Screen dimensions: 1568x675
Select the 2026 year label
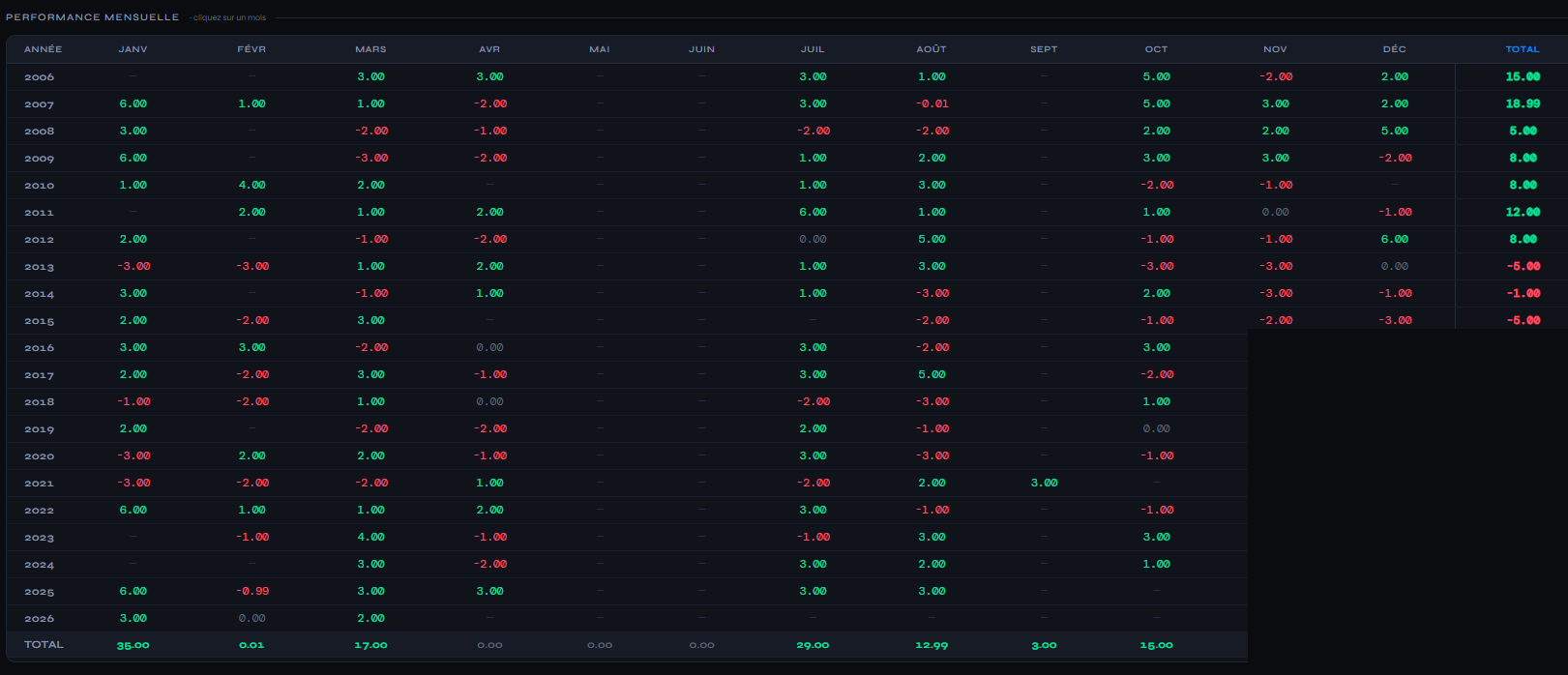coord(40,619)
